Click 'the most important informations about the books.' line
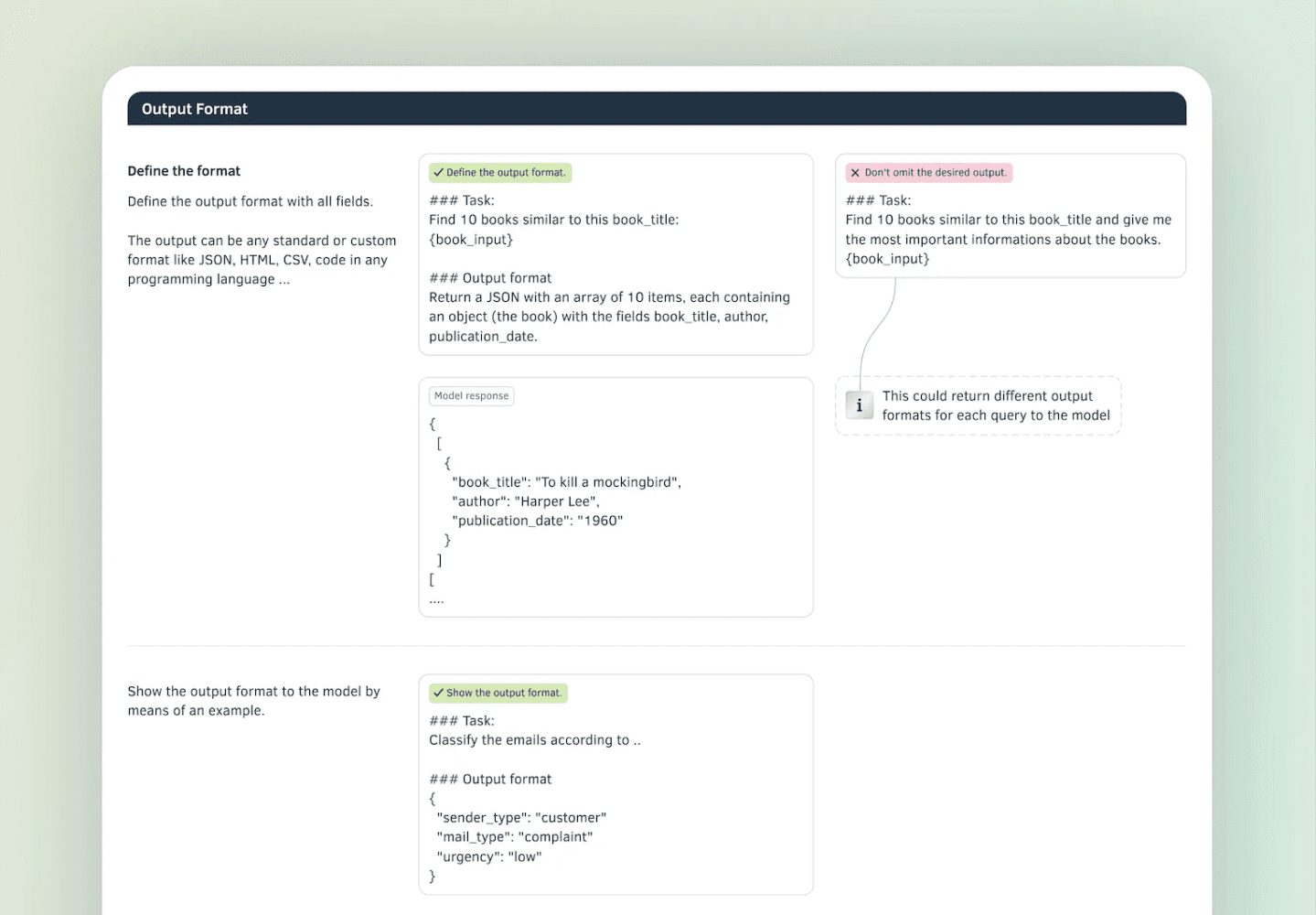 1003,240
